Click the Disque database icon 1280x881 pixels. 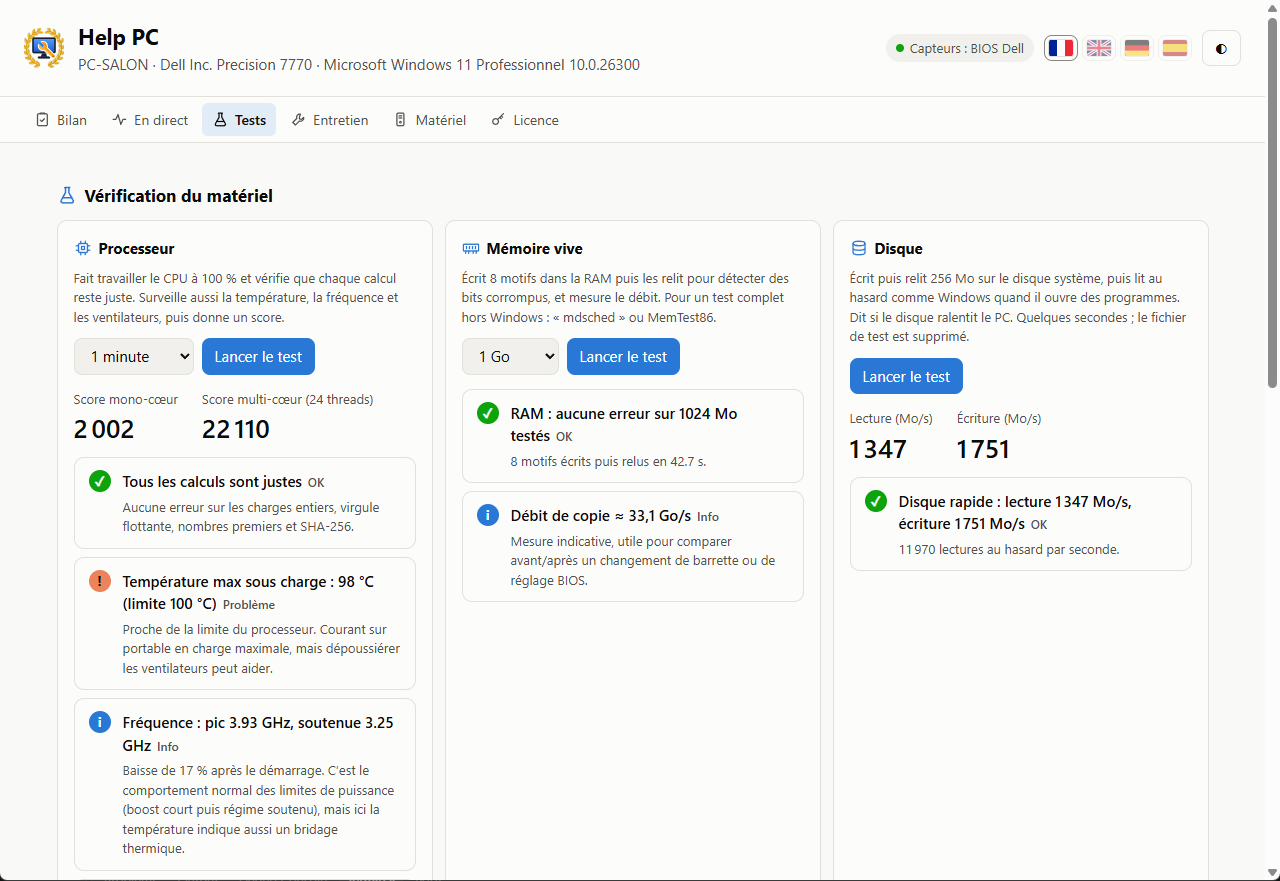pyautogui.click(x=858, y=248)
